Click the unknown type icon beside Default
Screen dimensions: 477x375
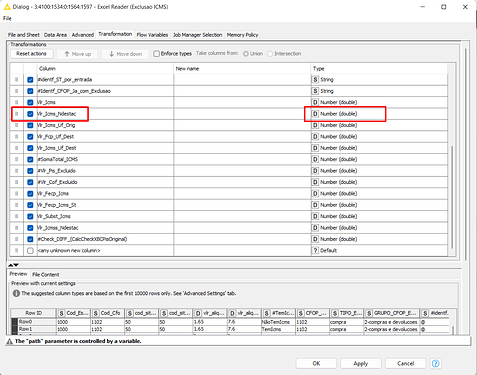click(315, 250)
